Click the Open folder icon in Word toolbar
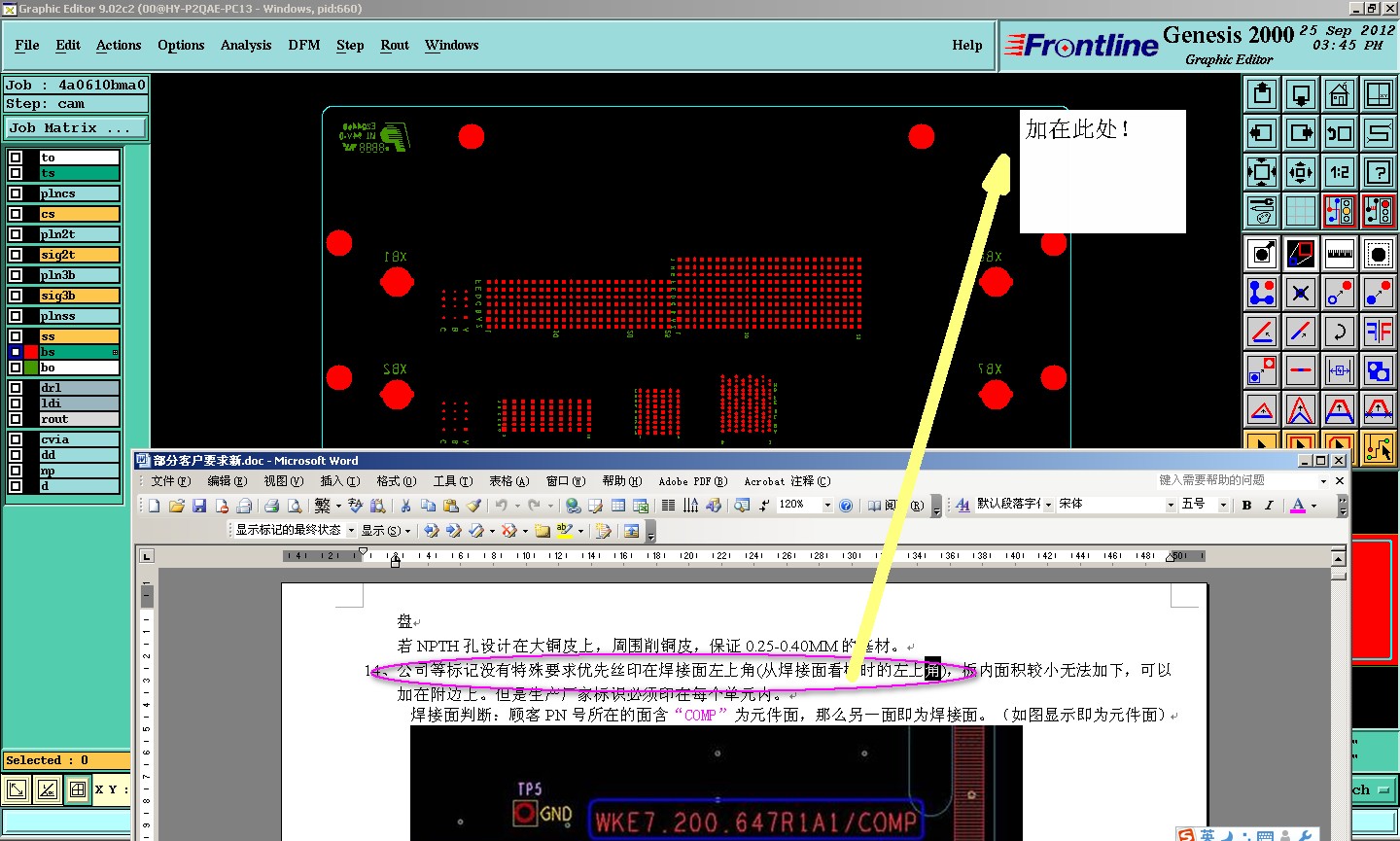 click(176, 506)
